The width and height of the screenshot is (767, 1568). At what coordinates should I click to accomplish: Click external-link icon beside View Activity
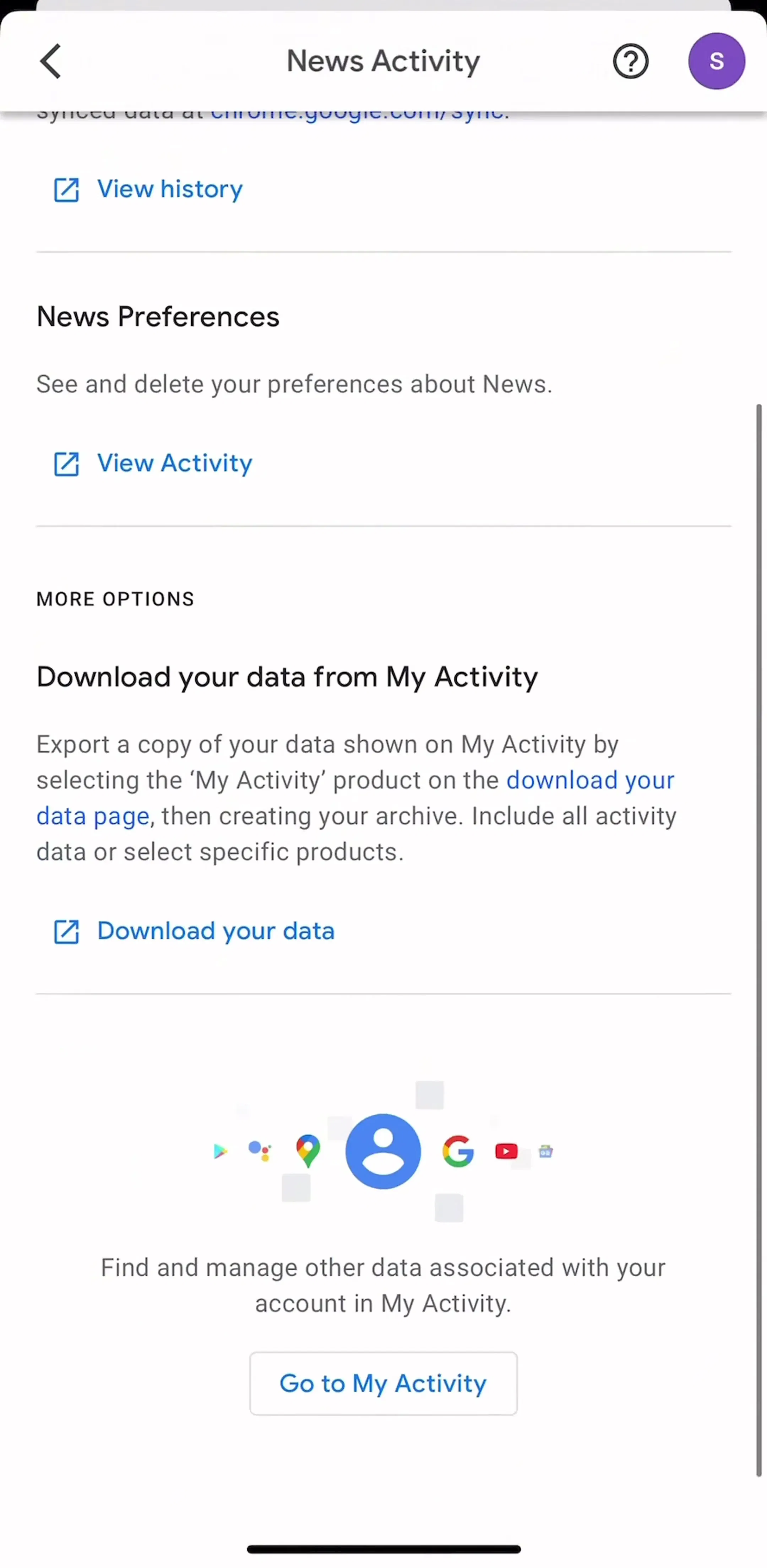(66, 464)
